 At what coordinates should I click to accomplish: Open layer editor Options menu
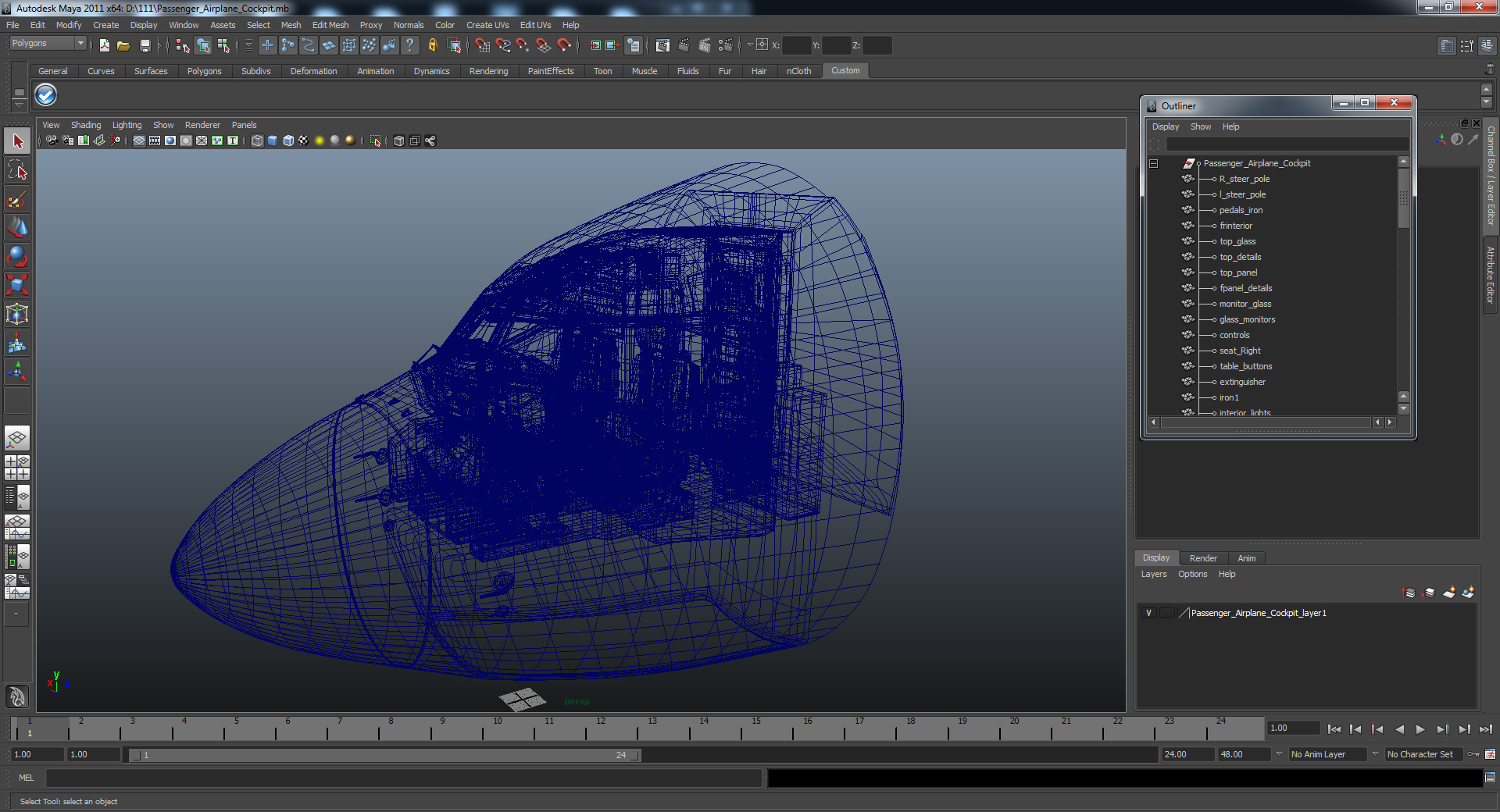(x=1193, y=574)
